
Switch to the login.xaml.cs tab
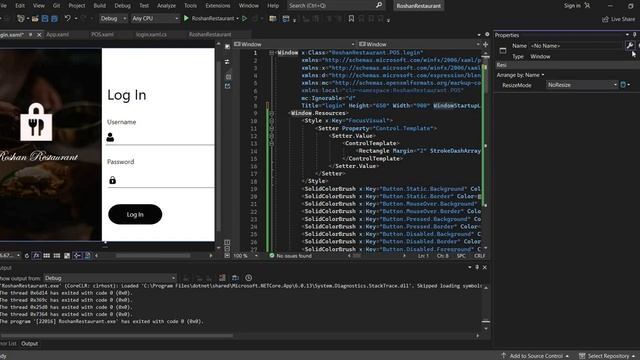point(151,35)
